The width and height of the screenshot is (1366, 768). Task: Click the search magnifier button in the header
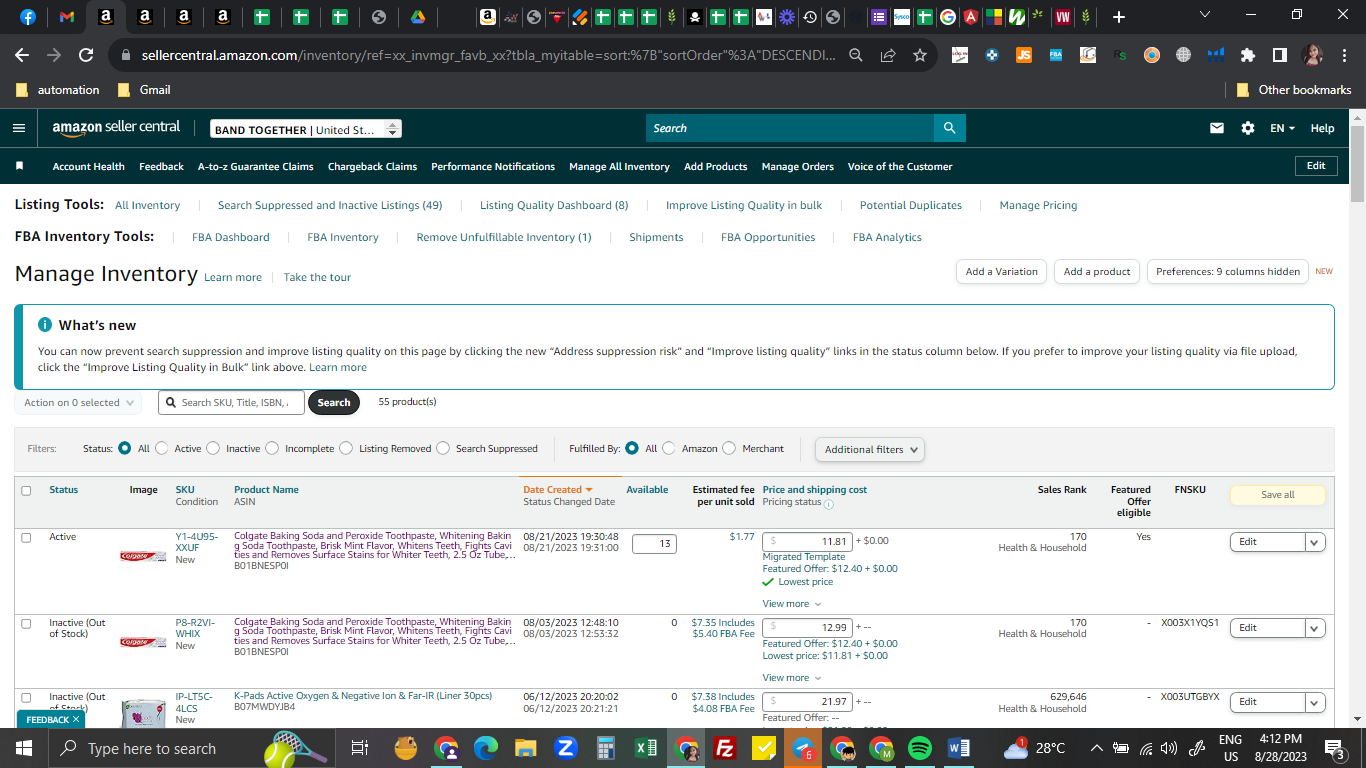[x=949, y=128]
